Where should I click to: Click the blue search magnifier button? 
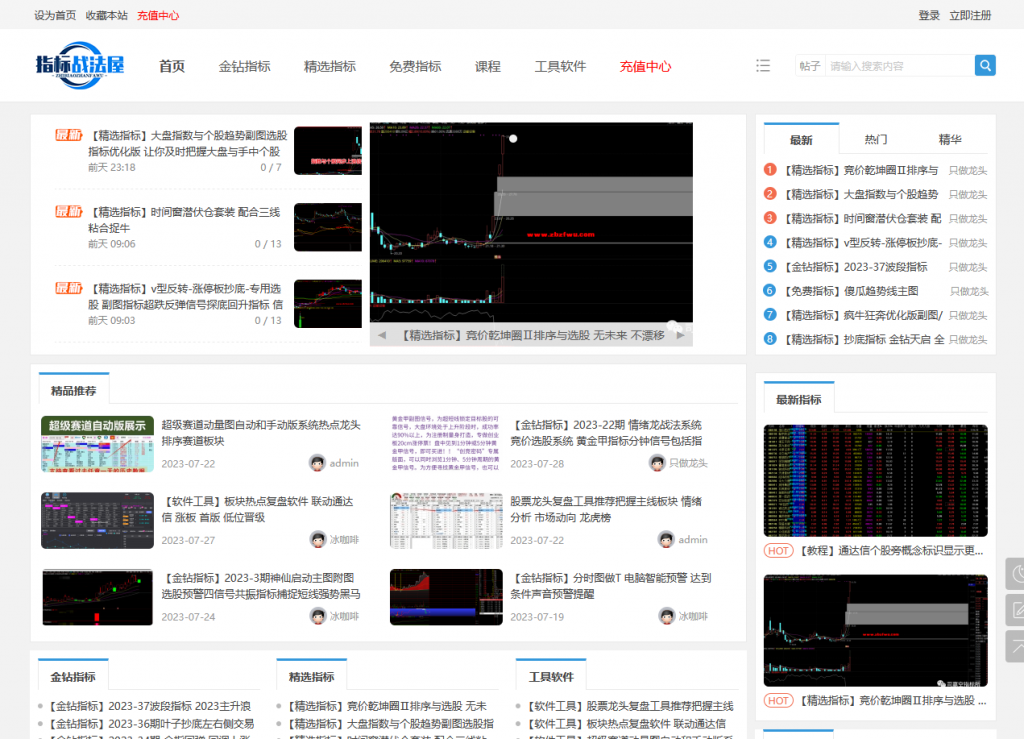coord(985,66)
